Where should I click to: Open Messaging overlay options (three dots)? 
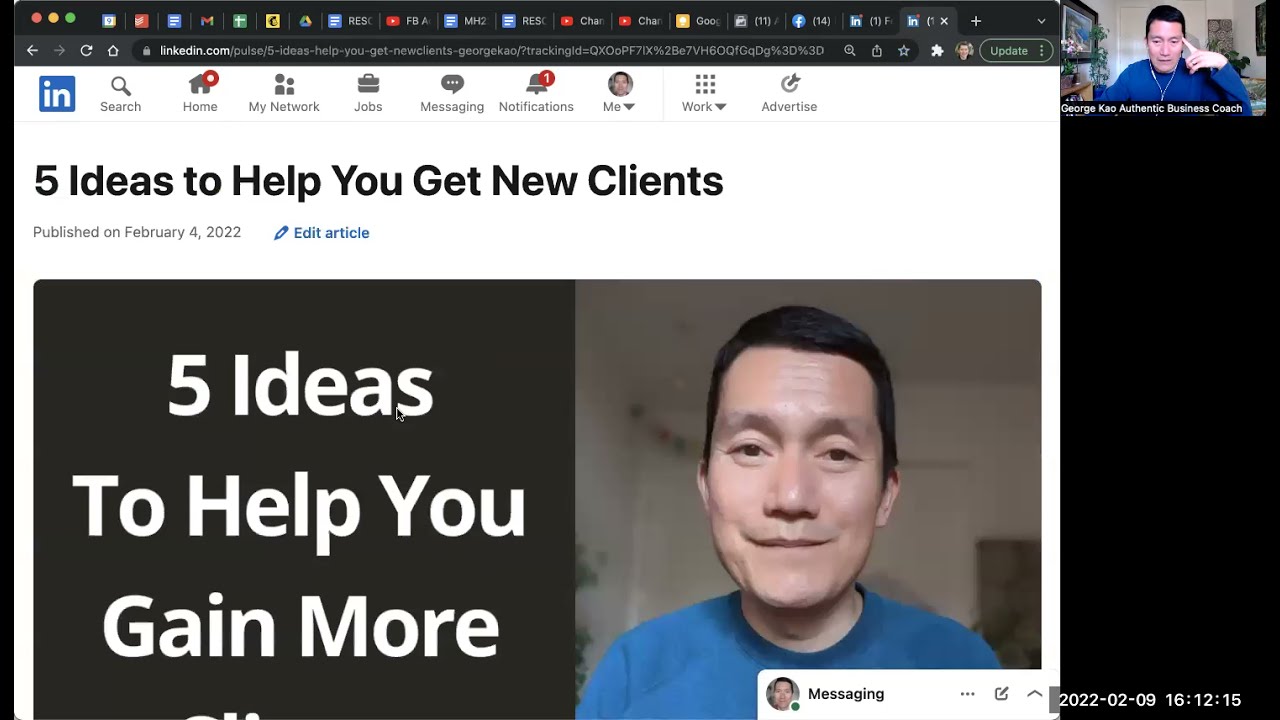[x=967, y=694]
